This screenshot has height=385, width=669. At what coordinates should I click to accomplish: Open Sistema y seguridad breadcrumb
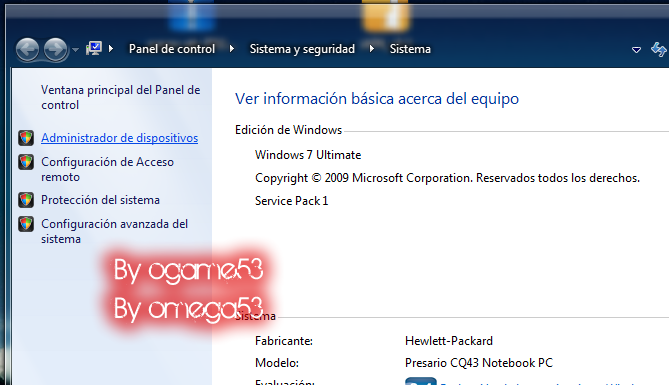(302, 49)
